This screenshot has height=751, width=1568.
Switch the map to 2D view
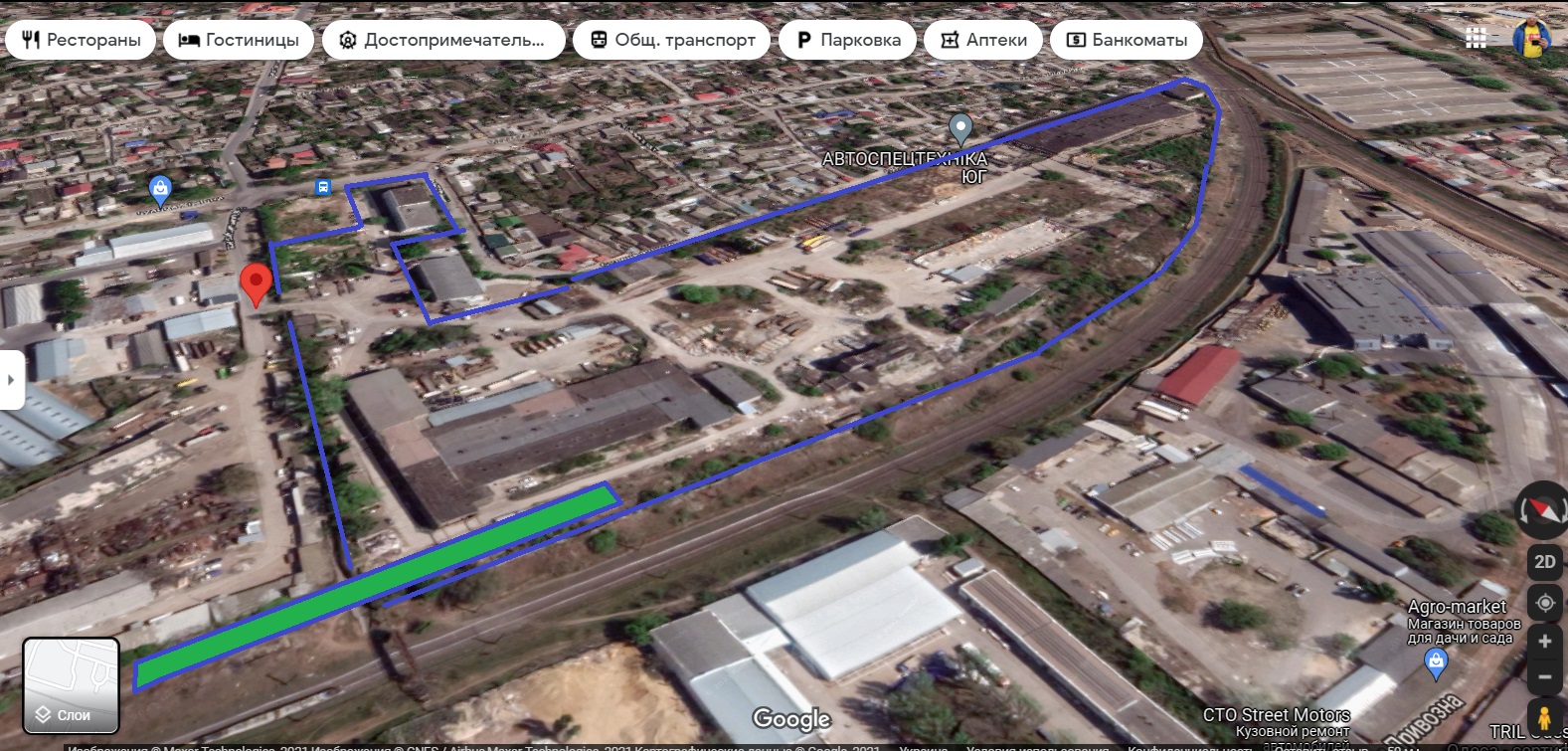[x=1544, y=562]
